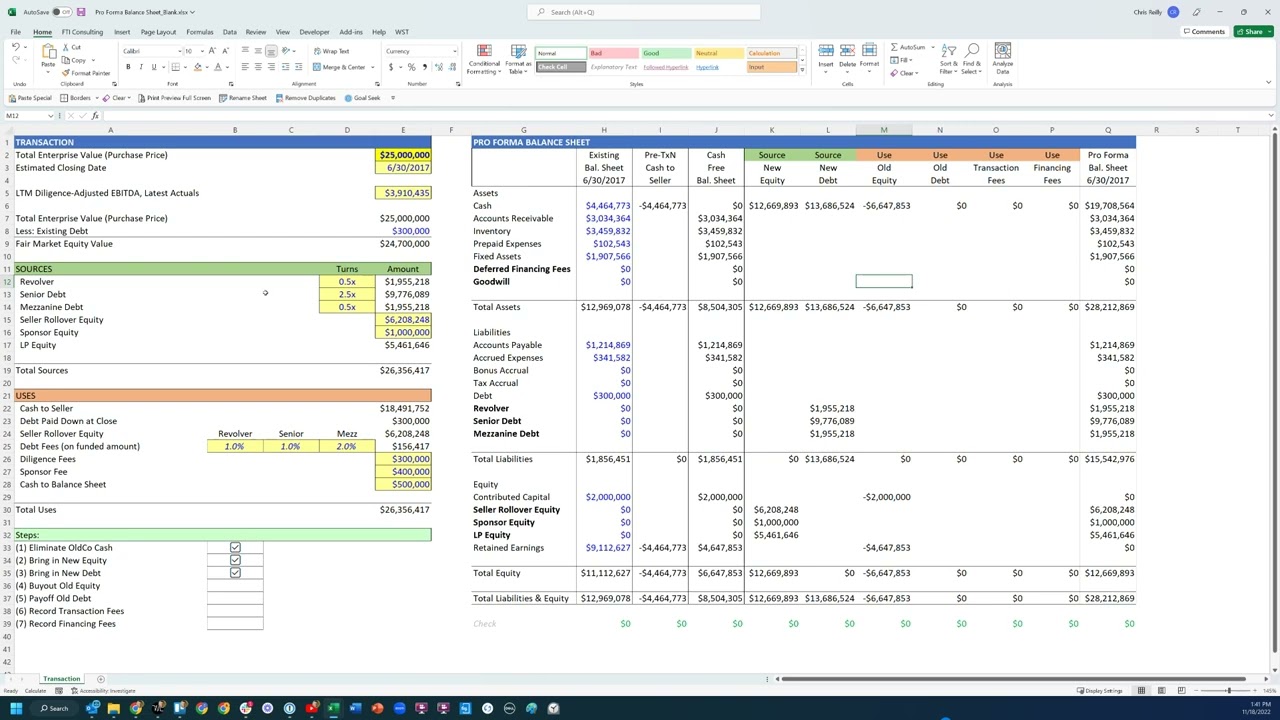Click the Merge & Center button

point(340,67)
